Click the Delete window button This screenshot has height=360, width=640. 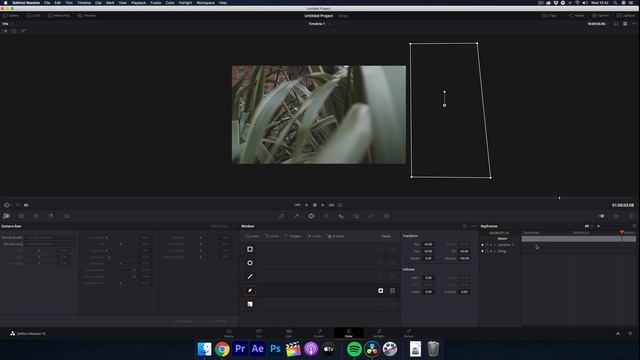386,236
